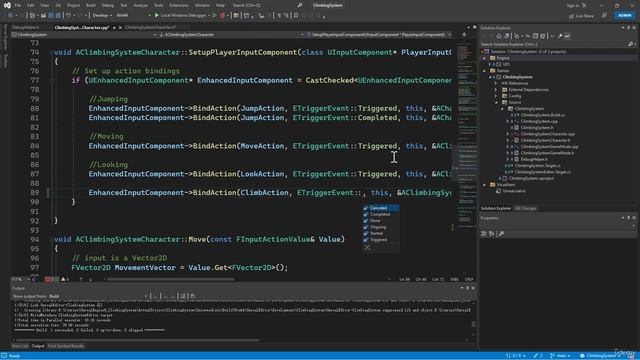640x360 pixels.
Task: Click Save All toolbar icon
Action: point(58,16)
